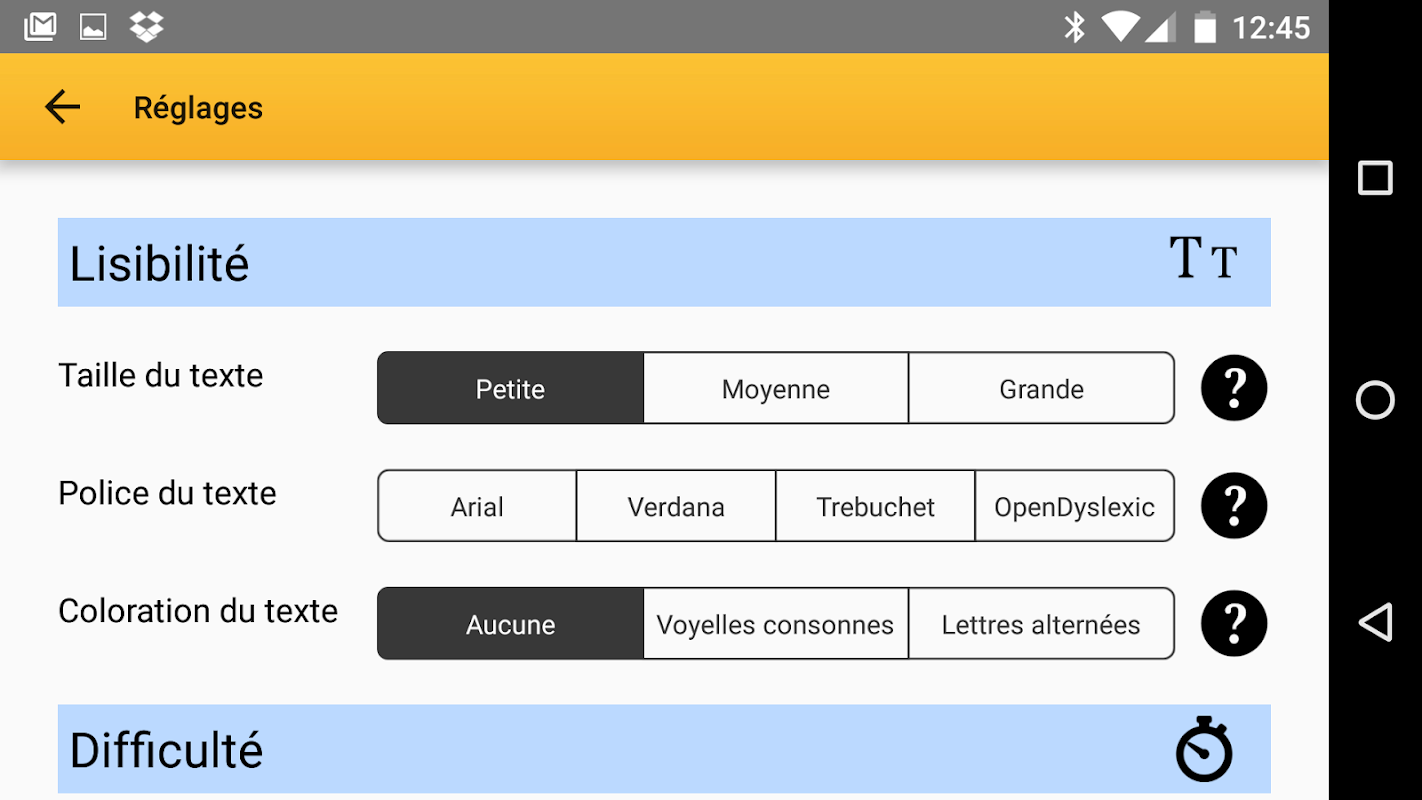Tap the text size icon in Lisibilité header
Viewport: 1422px width, 800px height.
pos(1203,259)
